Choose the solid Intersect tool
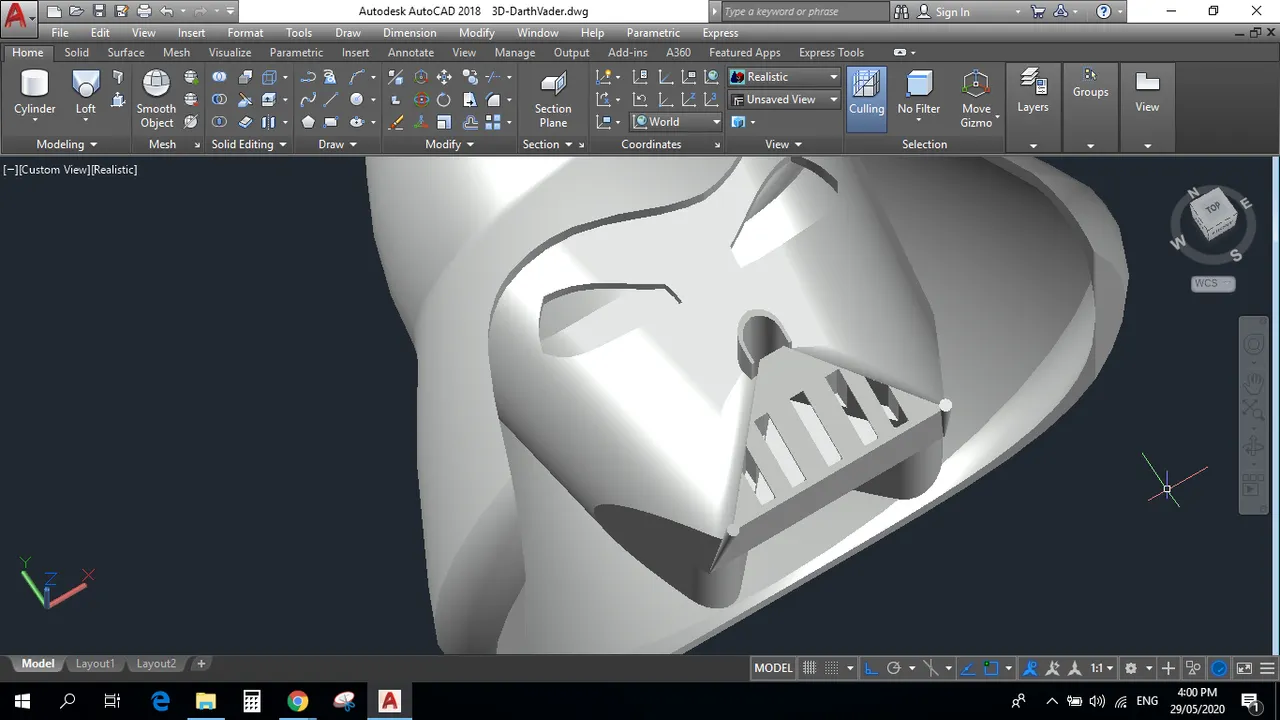 pos(219,122)
